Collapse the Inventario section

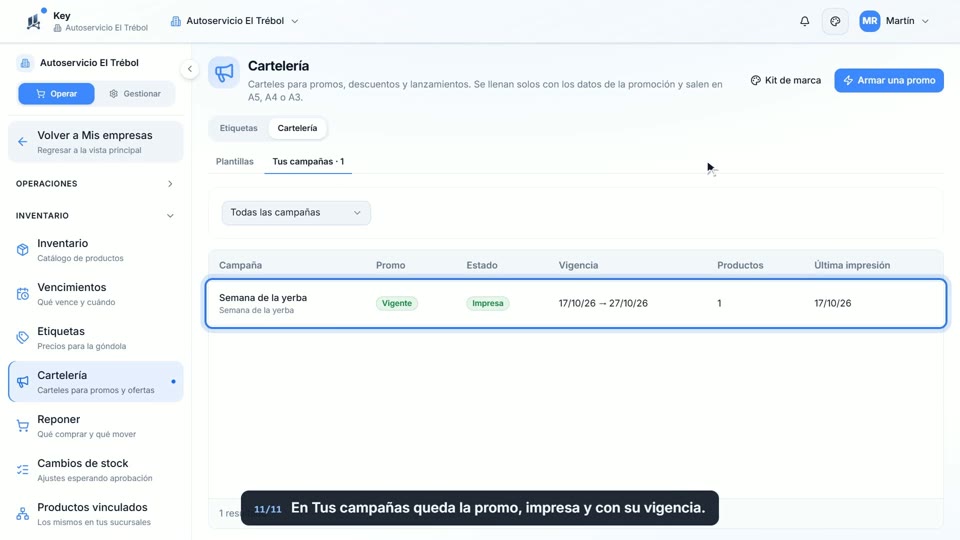click(95, 216)
